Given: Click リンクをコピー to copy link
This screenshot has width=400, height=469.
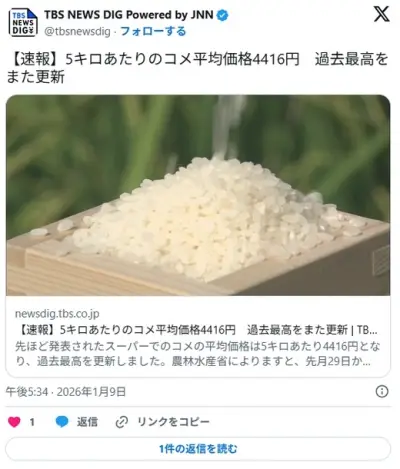Looking at the screenshot, I should [173, 422].
